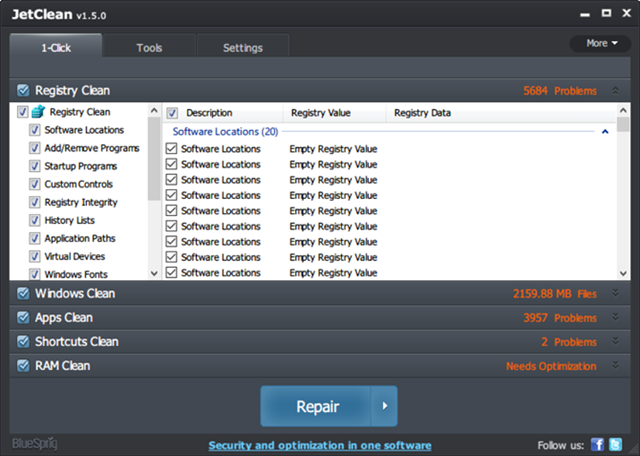The width and height of the screenshot is (640, 456).
Task: Collapse Software Locations group arrow
Action: click(x=605, y=131)
